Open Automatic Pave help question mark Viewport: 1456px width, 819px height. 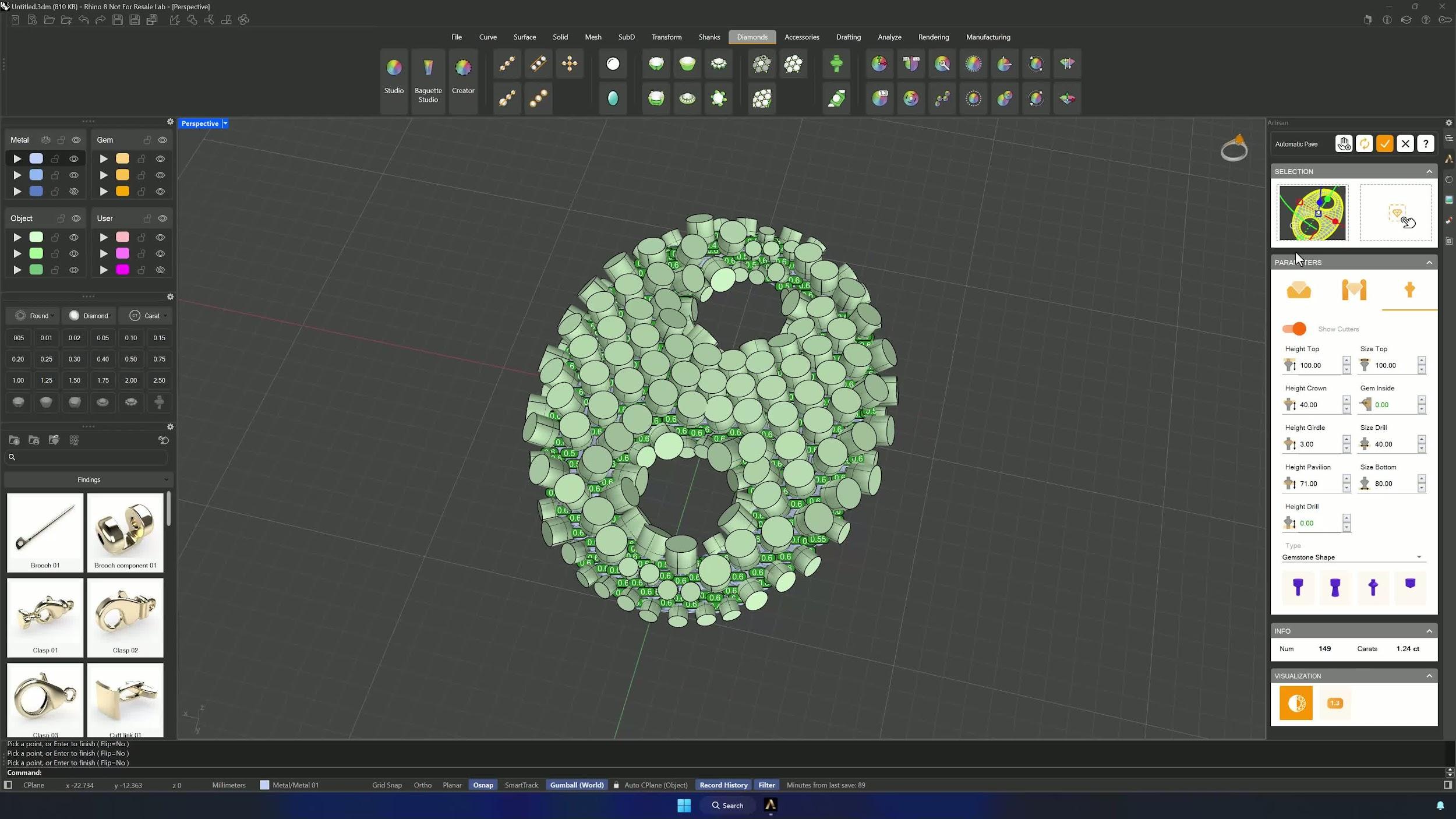tap(1425, 144)
